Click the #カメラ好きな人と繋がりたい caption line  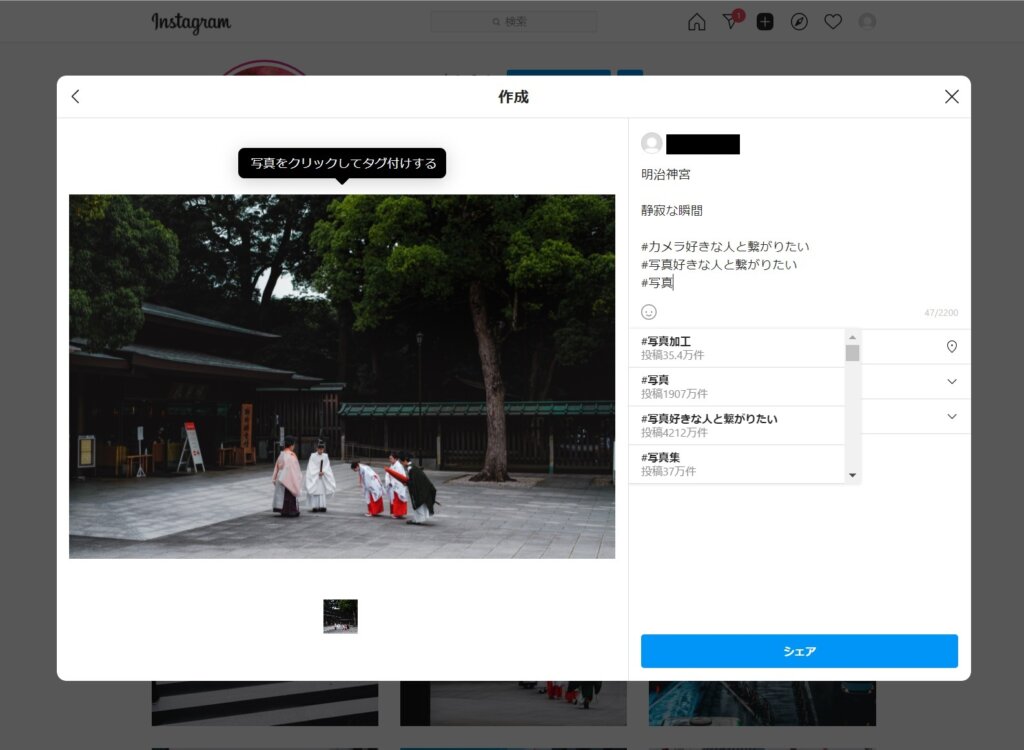pos(725,246)
